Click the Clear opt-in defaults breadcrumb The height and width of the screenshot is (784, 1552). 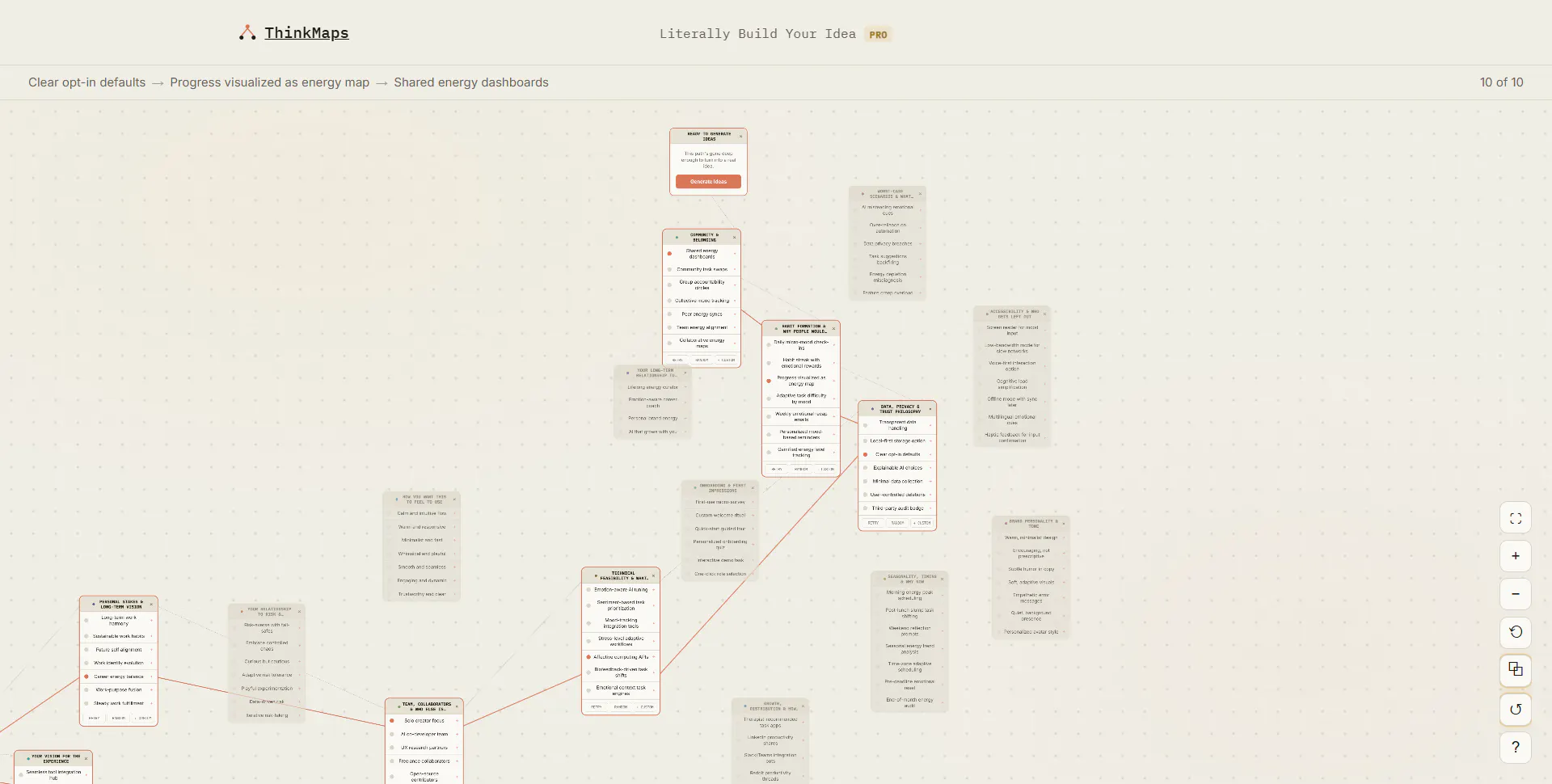pos(87,82)
